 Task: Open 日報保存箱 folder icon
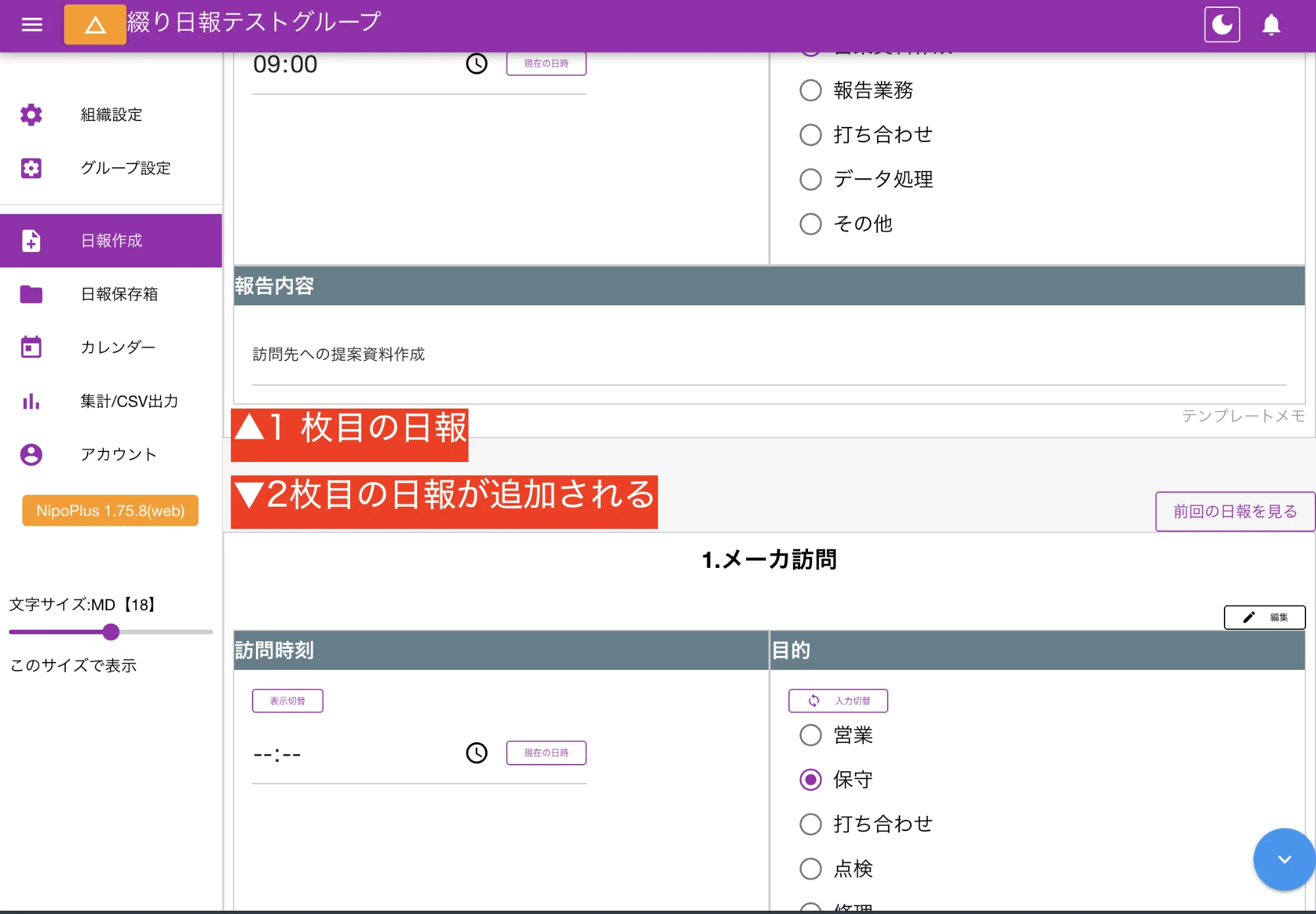click(31, 294)
